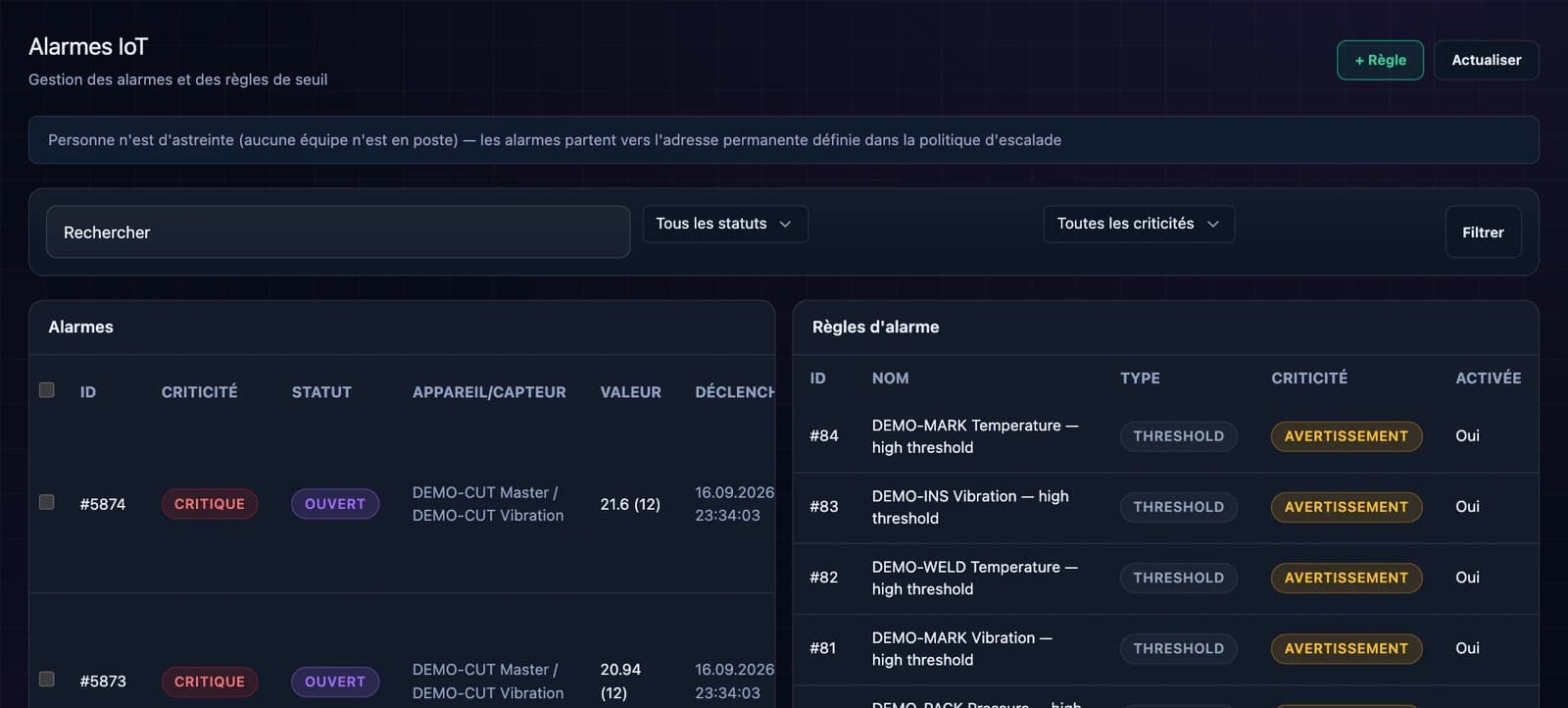Click the date 16.09.2026 of alarm #5874
The image size is (1568, 708).
(x=734, y=492)
